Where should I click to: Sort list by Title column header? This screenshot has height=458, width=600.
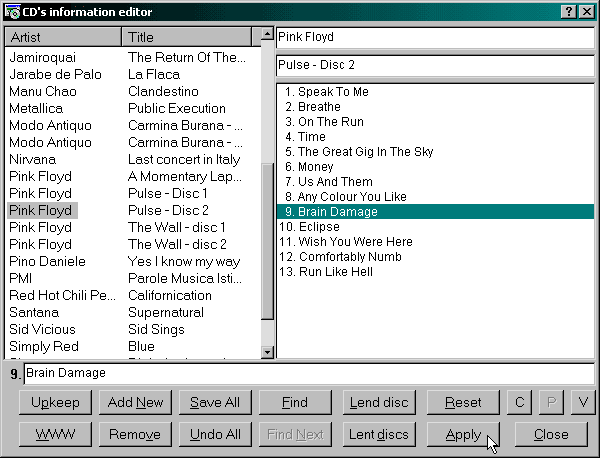[x=187, y=37]
